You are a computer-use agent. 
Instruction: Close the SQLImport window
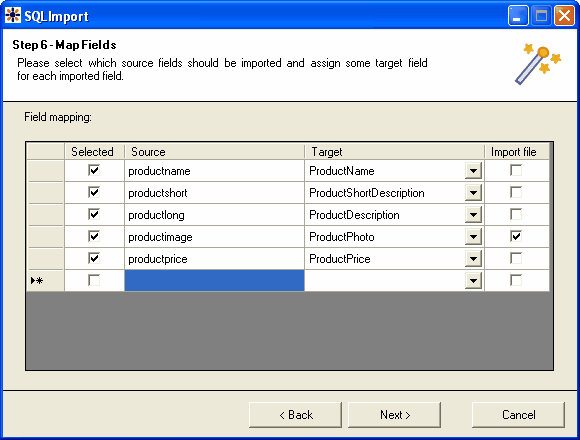coord(564,16)
